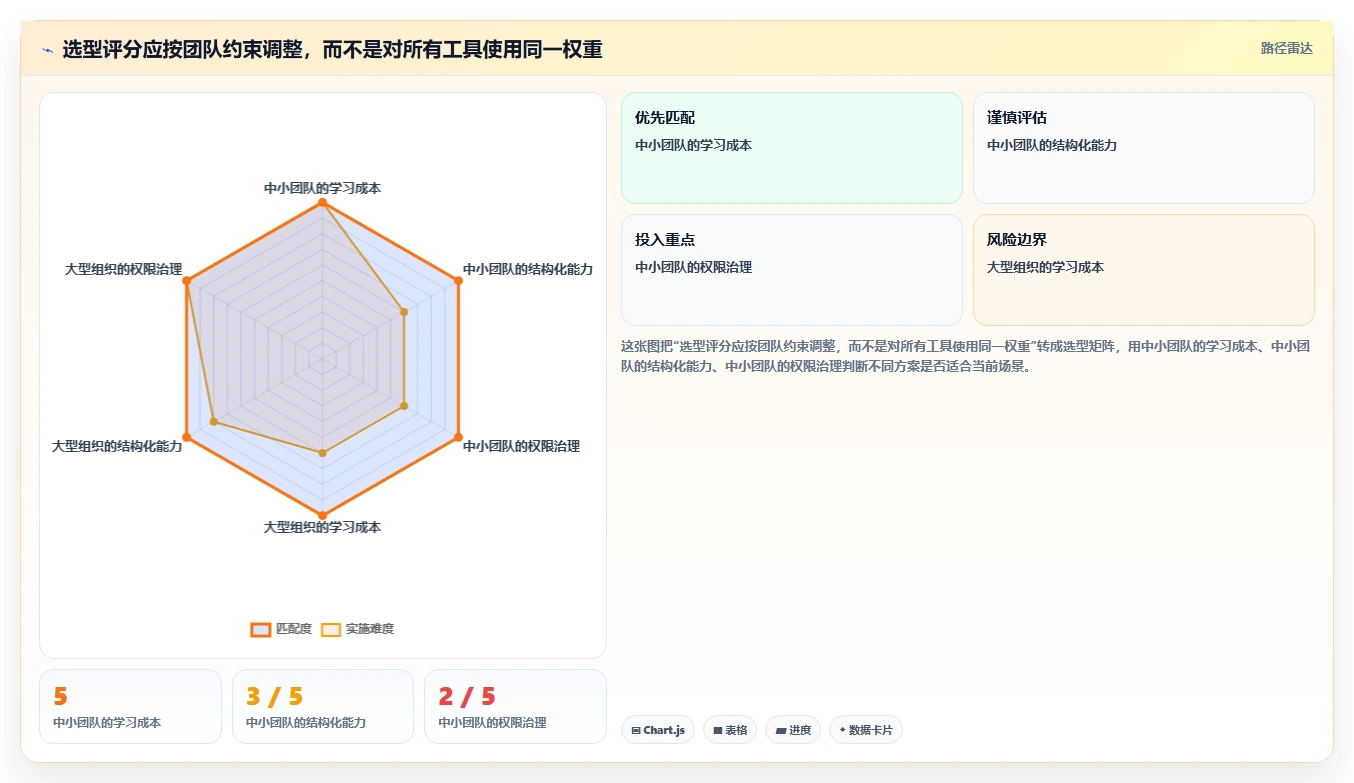Click 中小团队的学习成本 text in 优先匹配 card
Image resolution: width=1354 pixels, height=783 pixels.
pyautogui.click(x=693, y=145)
